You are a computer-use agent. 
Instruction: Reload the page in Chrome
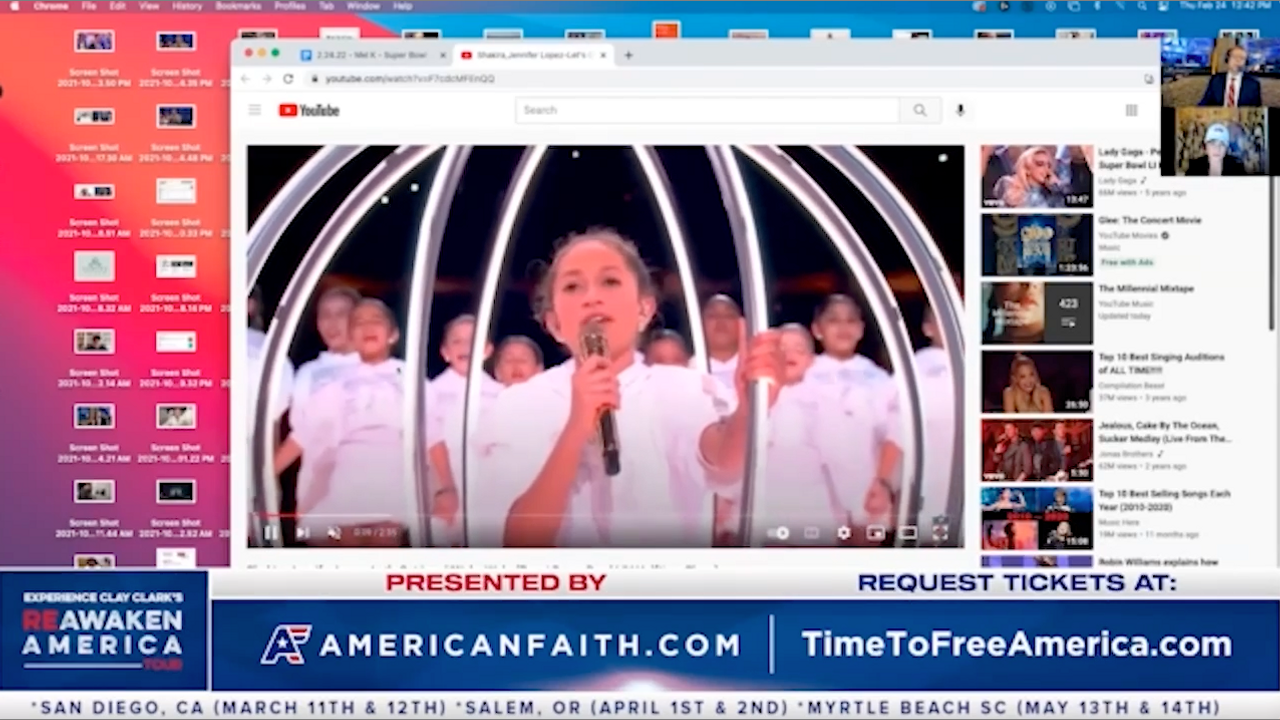288,79
